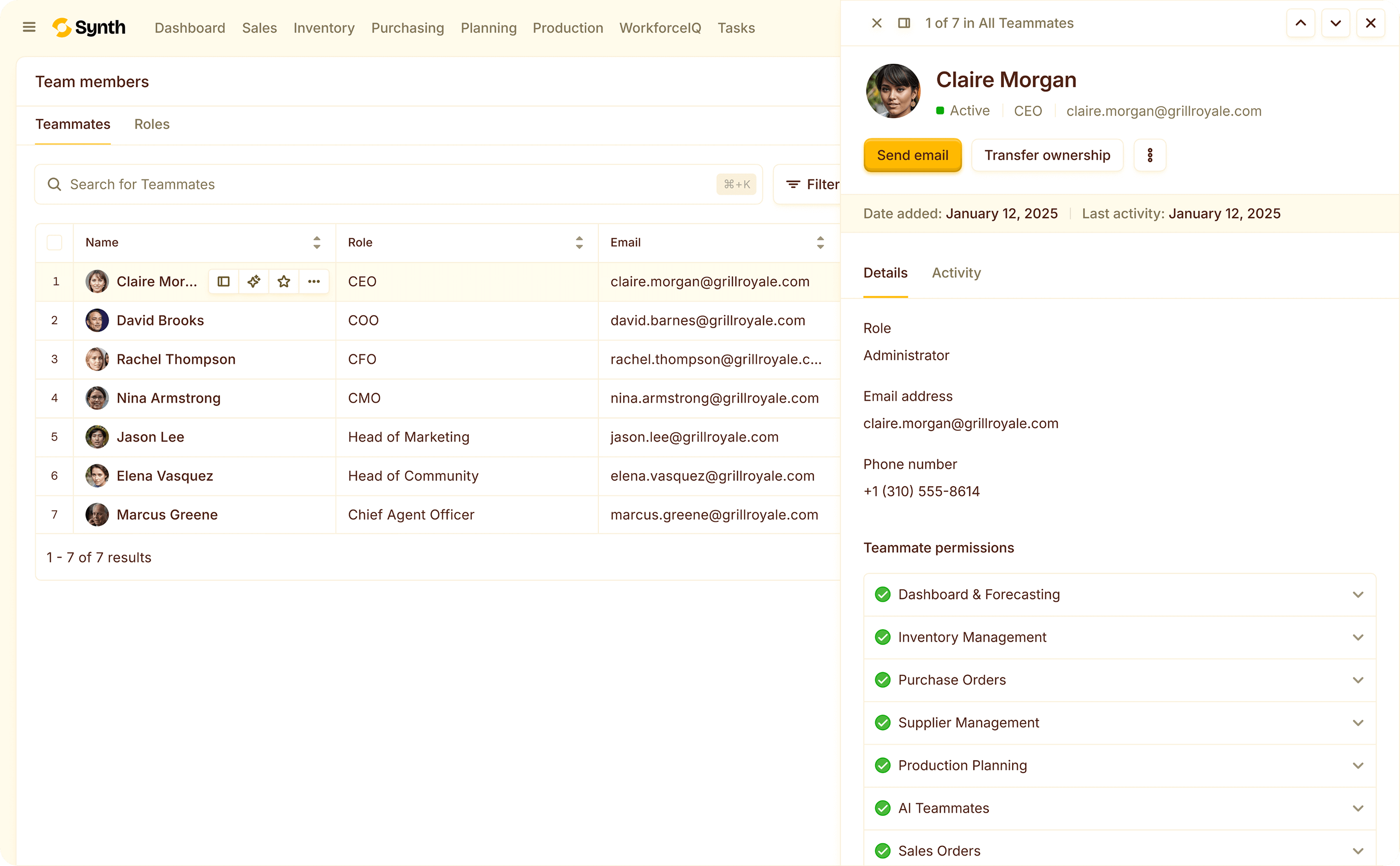Open the more options menu next to Transfer ownership
The width and height of the screenshot is (1400, 866).
point(1150,155)
